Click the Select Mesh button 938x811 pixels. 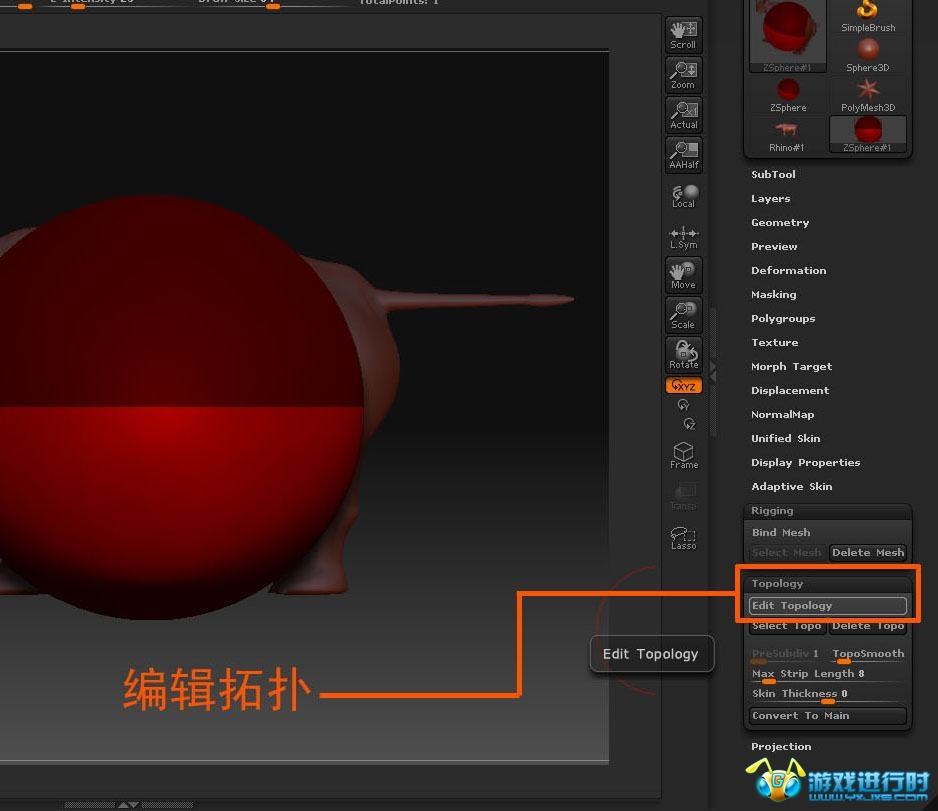[787, 553]
